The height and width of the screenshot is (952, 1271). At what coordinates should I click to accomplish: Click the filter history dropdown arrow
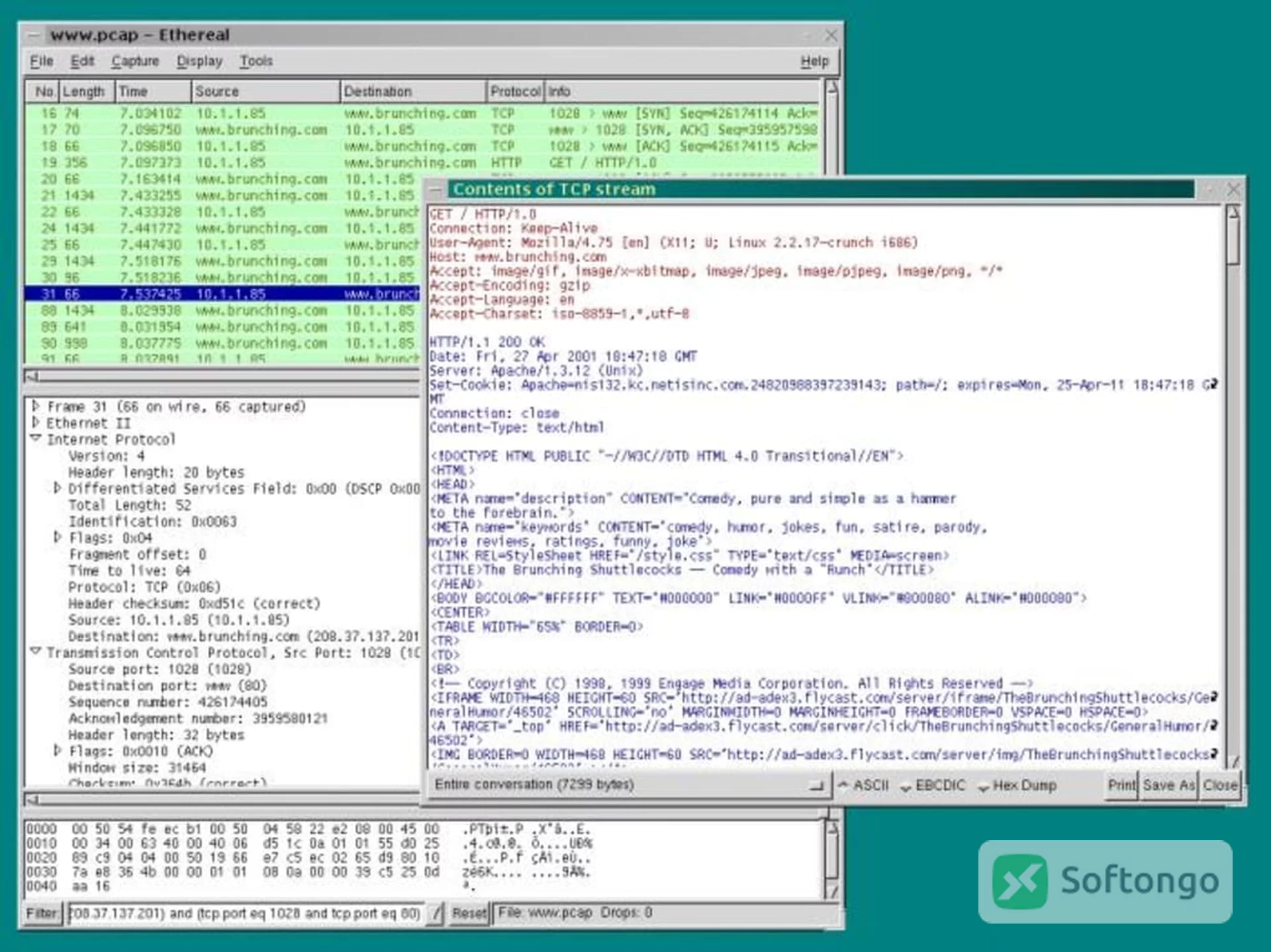tap(435, 914)
